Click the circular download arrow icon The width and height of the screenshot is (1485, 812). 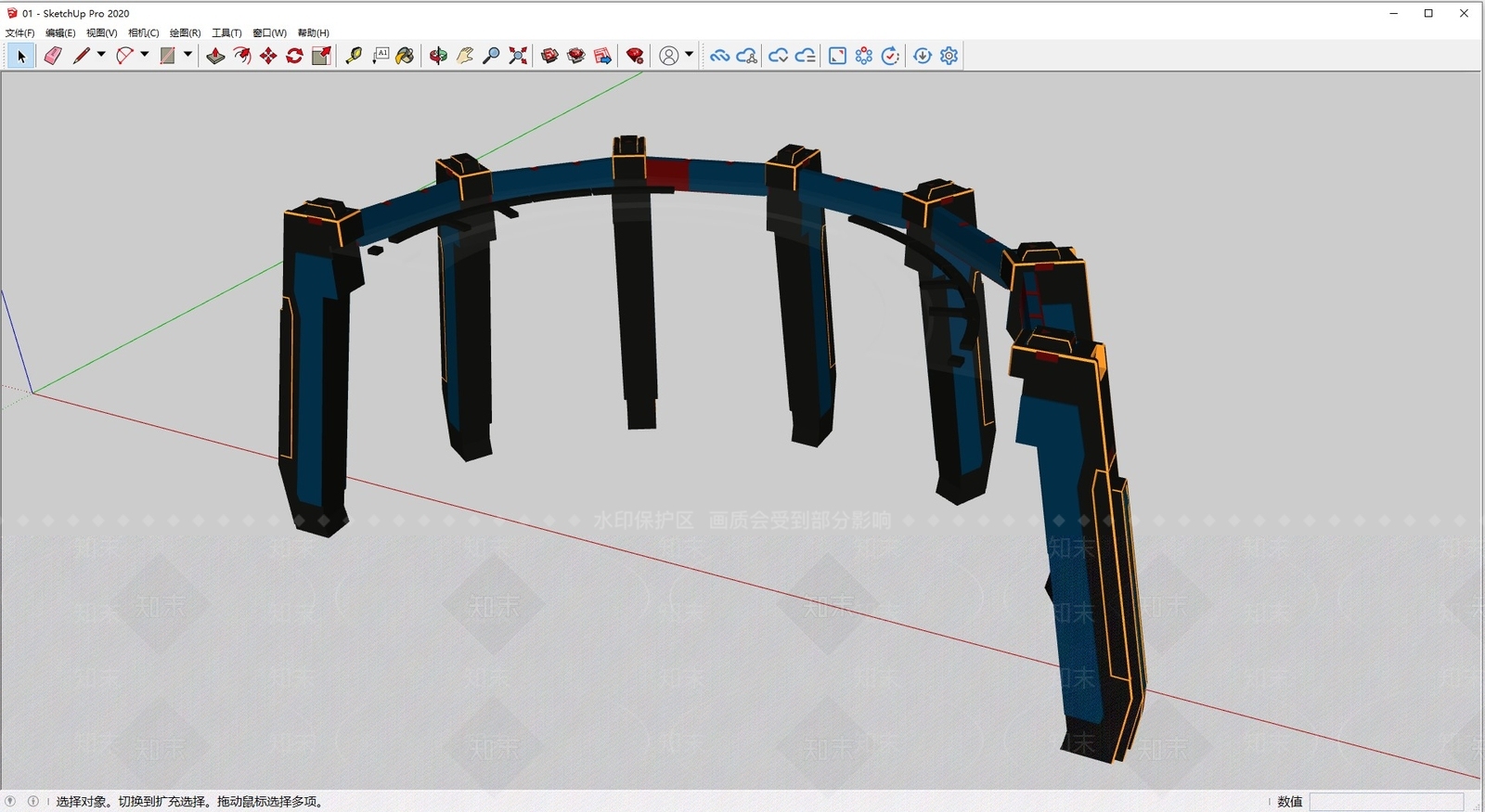tap(923, 56)
